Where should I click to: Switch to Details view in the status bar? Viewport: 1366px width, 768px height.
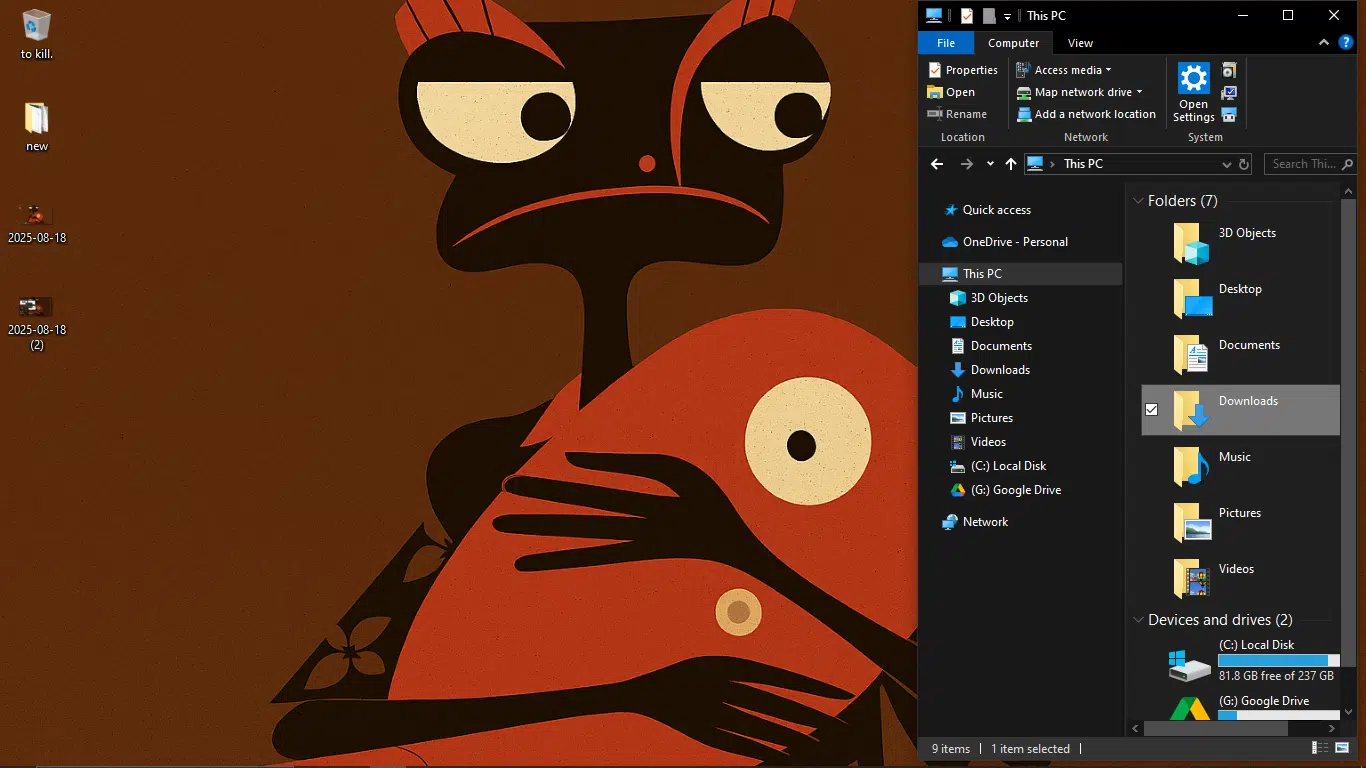(1320, 748)
